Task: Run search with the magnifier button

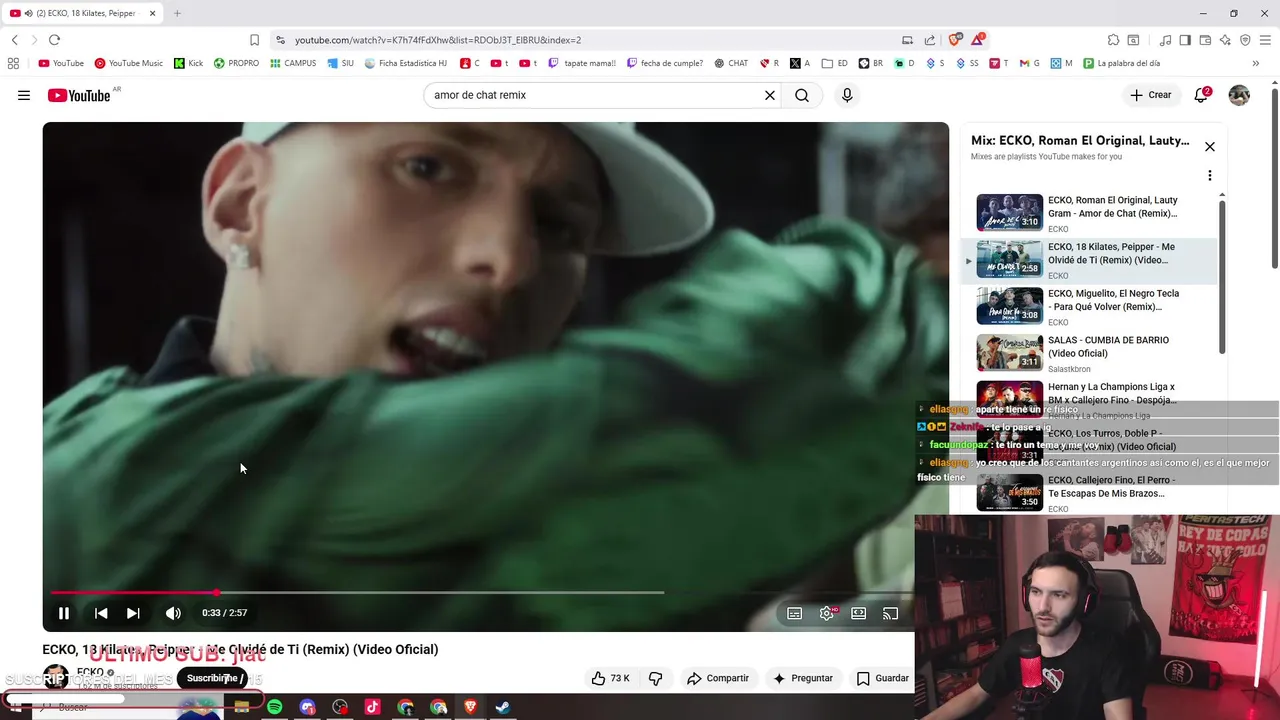Action: [x=802, y=95]
